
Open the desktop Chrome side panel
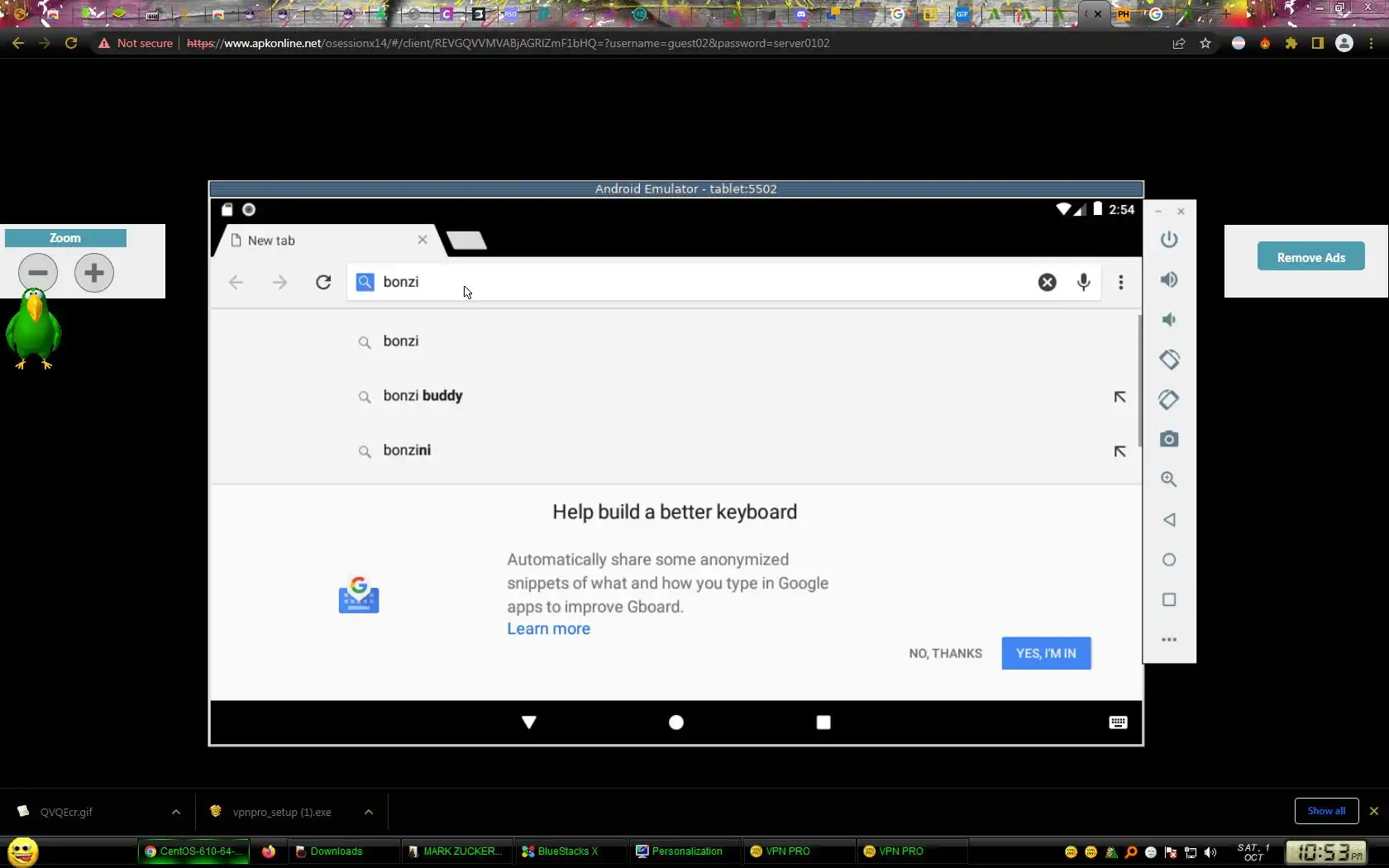click(x=1318, y=43)
